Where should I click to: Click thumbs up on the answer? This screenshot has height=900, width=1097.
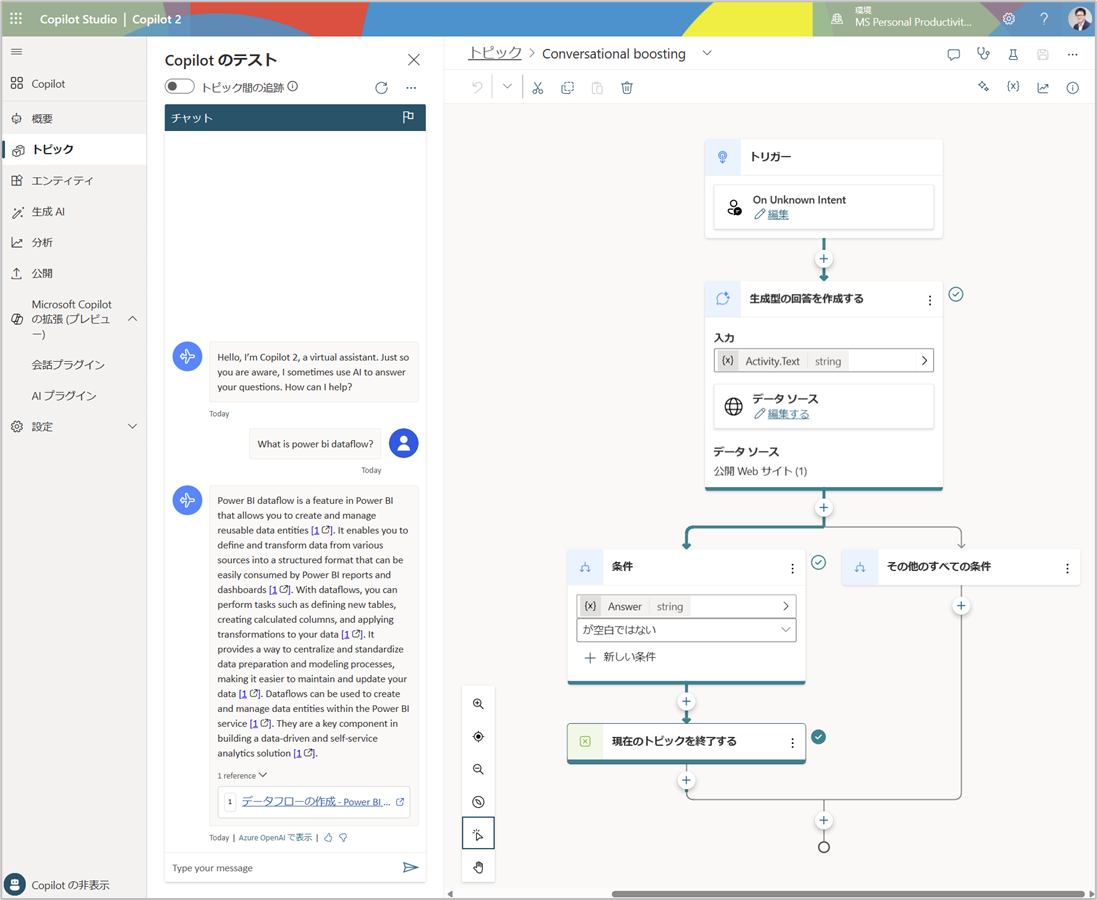[x=328, y=837]
